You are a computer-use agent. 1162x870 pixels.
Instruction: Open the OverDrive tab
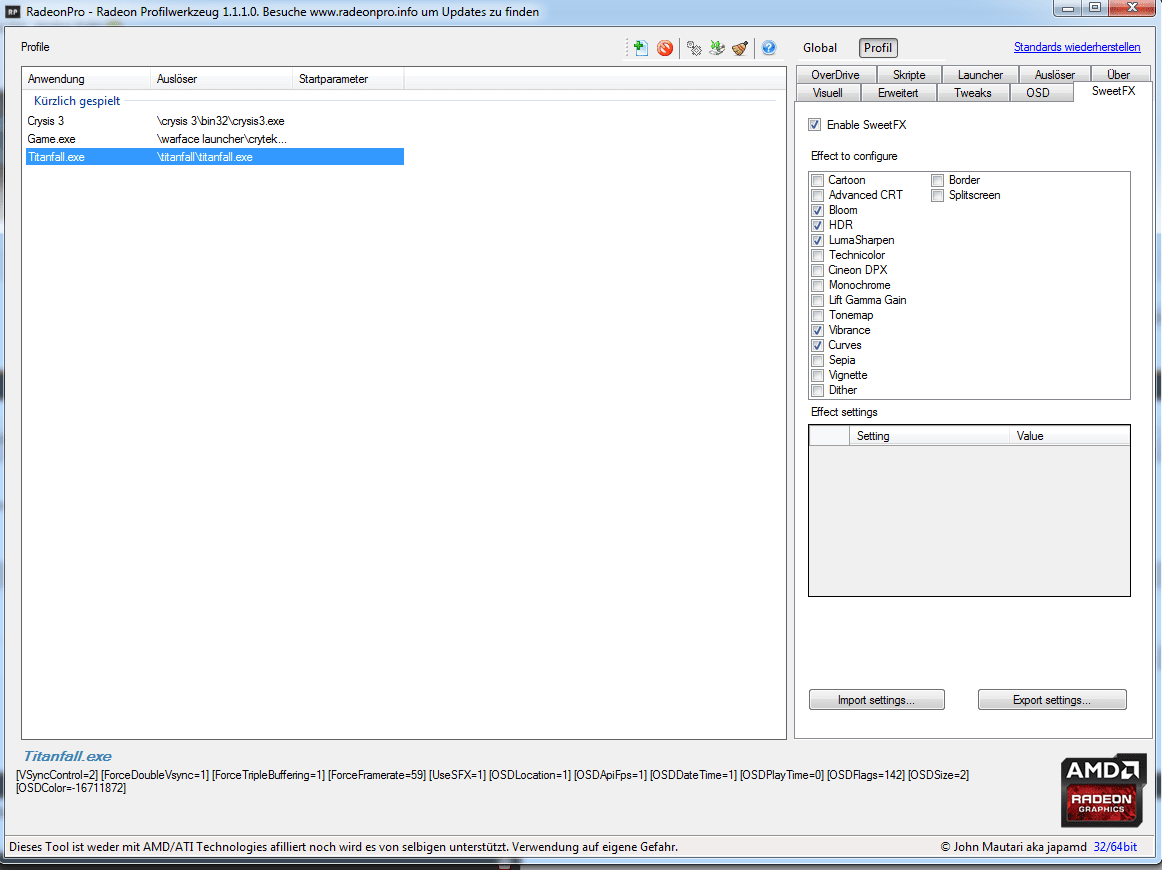coord(836,74)
